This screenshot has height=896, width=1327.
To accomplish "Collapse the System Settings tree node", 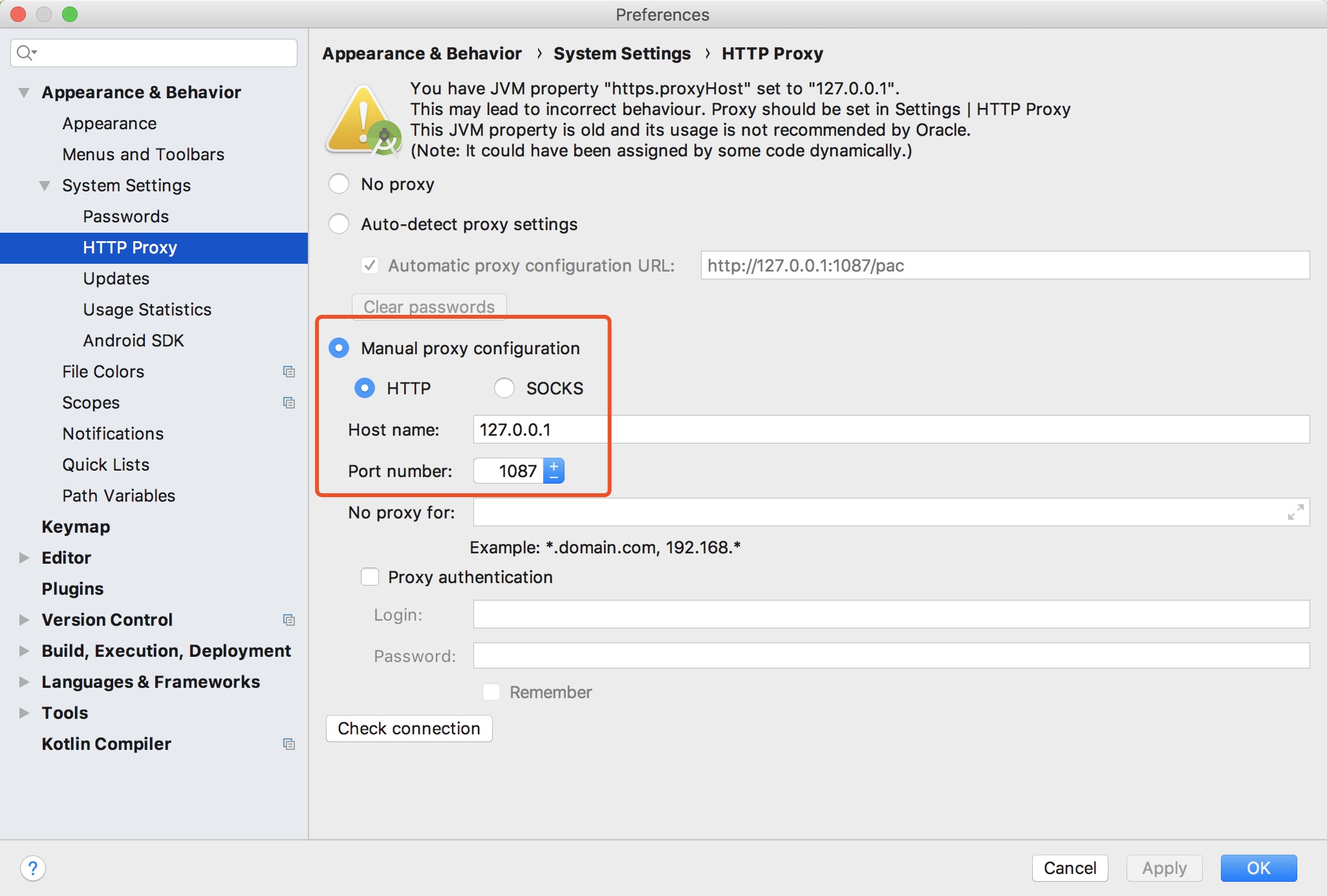I will pyautogui.click(x=45, y=186).
